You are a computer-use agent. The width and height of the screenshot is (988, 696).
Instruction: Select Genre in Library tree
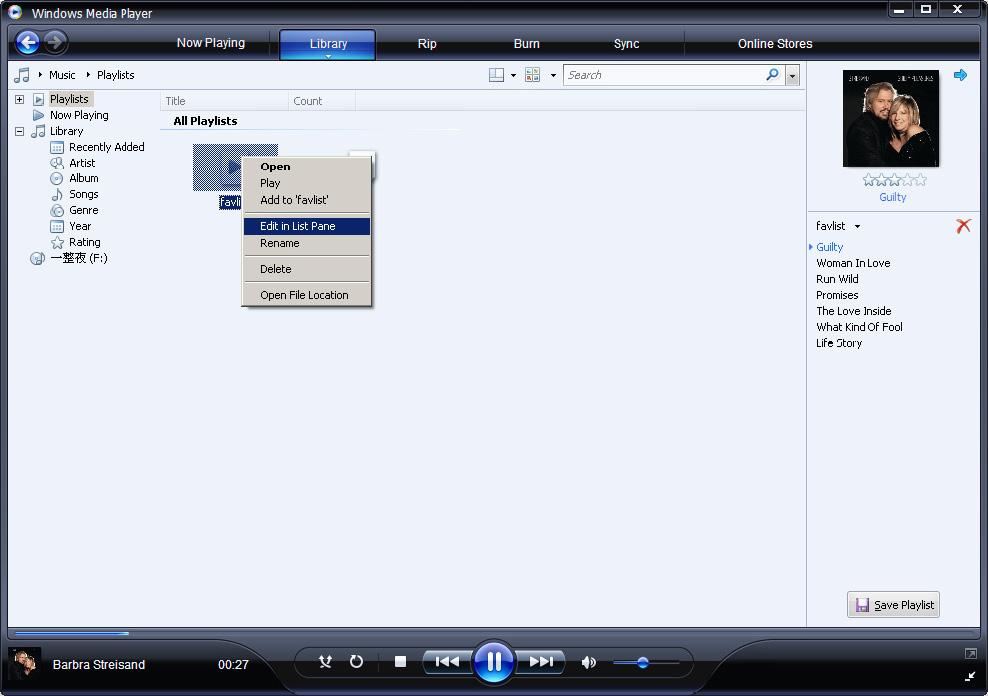point(83,210)
